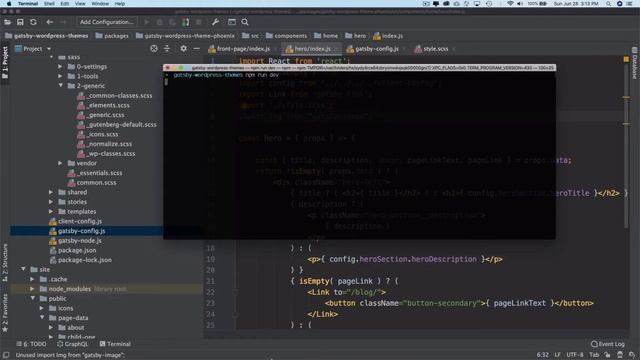This screenshot has width=640, height=360.
Task: Click the Locate target icon in Project panel
Action: pyautogui.click(x=154, y=49)
